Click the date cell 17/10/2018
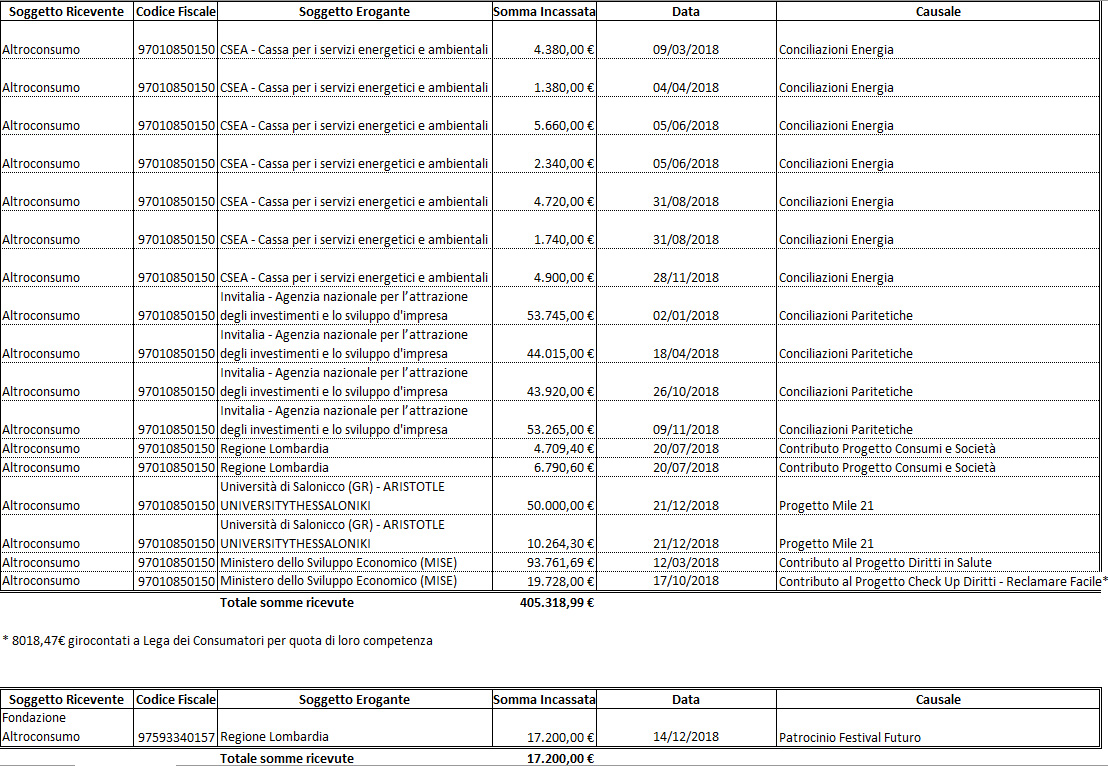1108x766 pixels. click(685, 581)
